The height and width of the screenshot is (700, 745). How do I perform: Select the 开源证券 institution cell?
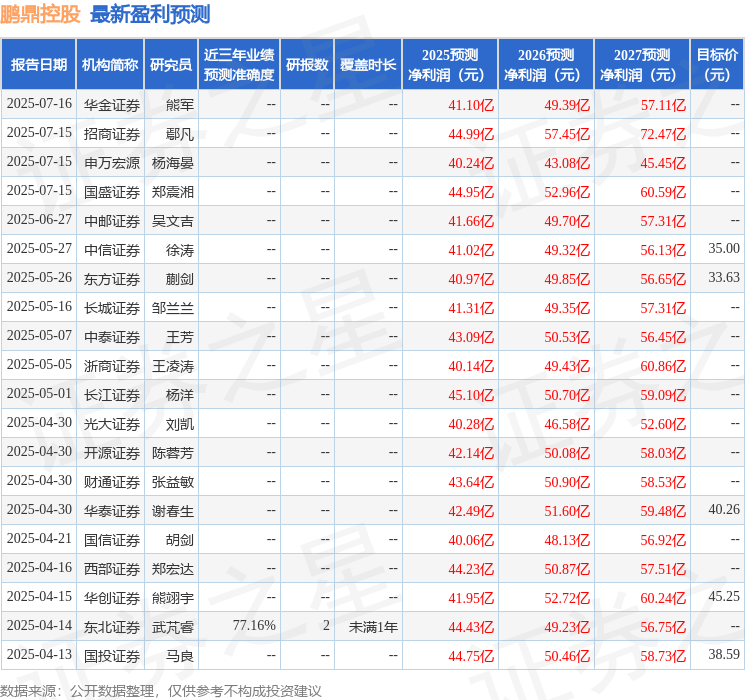112,453
